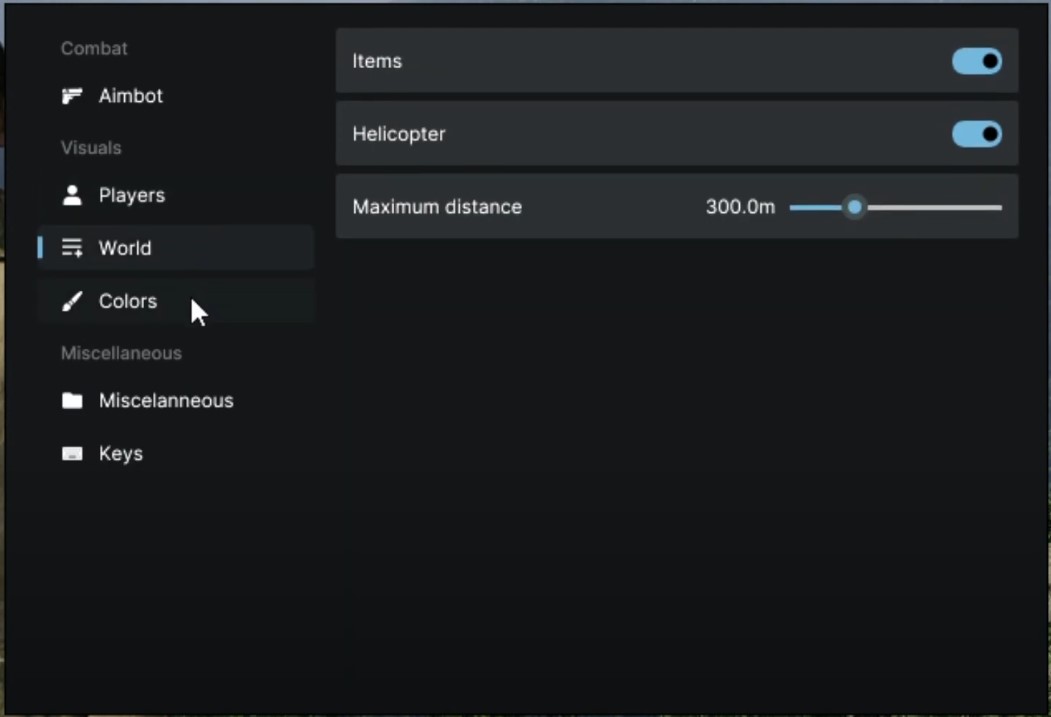Turn off the Helicopter toggle

click(976, 134)
